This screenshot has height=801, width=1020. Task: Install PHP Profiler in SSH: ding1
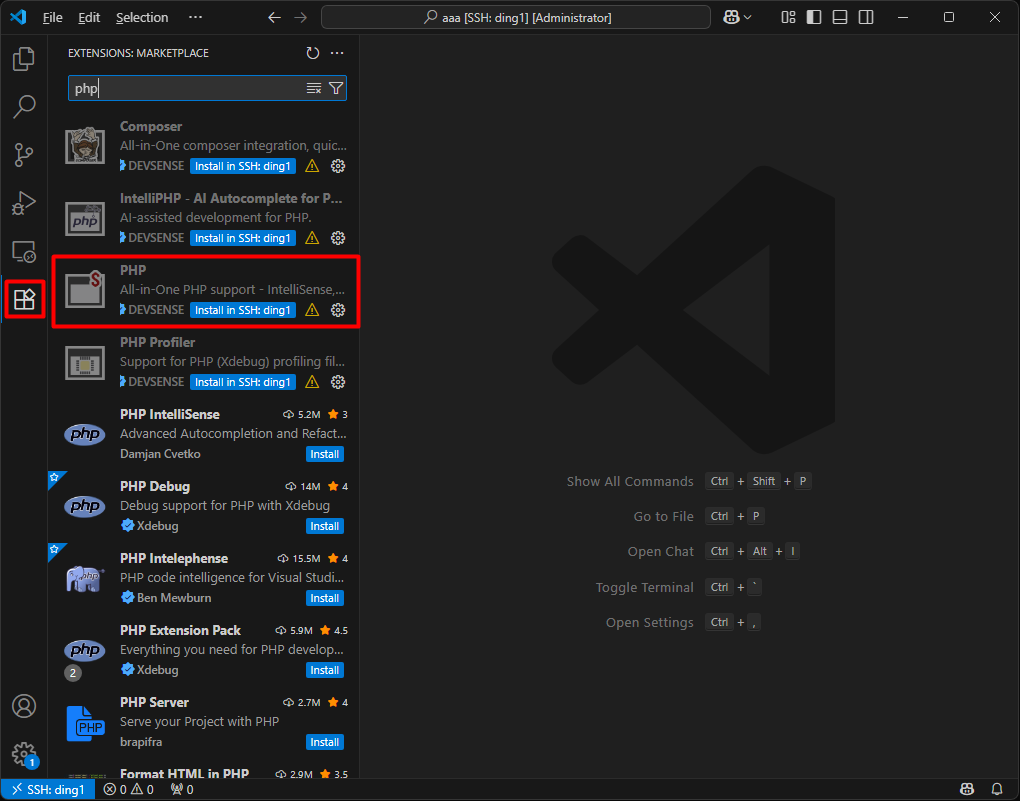click(243, 382)
